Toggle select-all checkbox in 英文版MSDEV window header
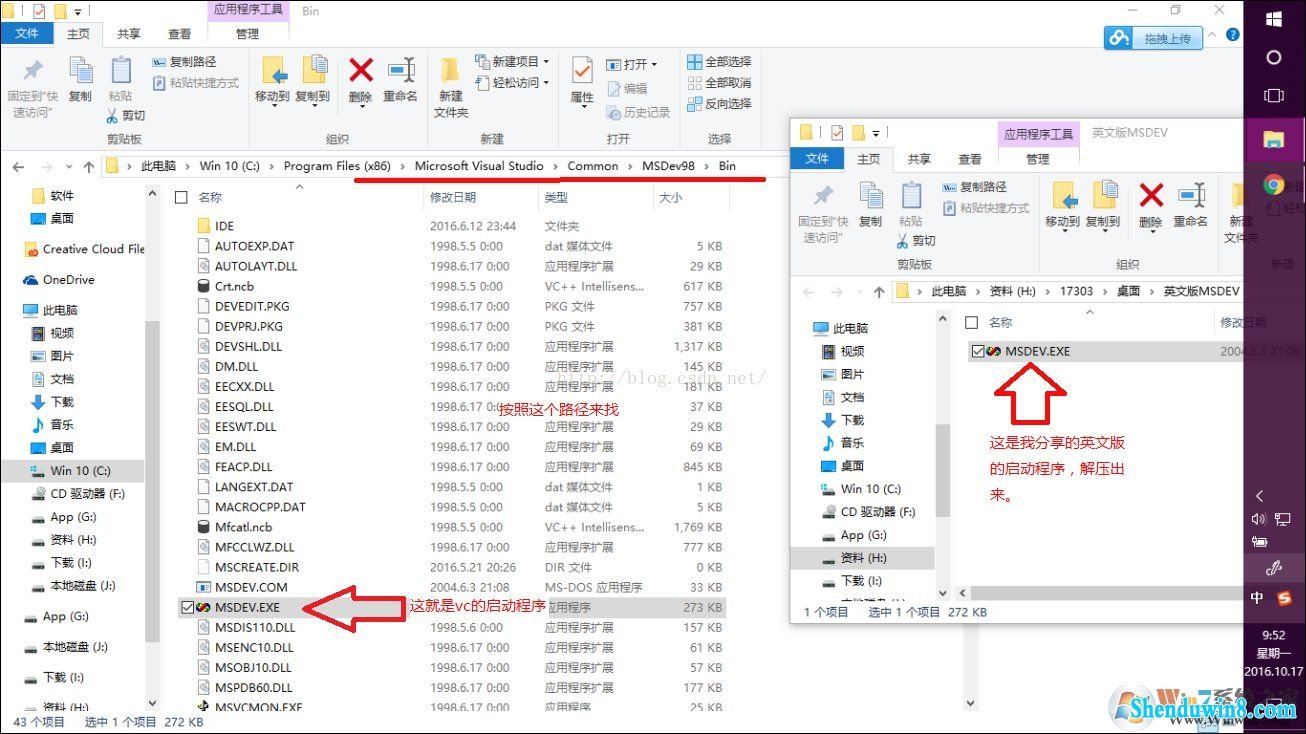This screenshot has height=734, width=1306. pyautogui.click(x=970, y=323)
